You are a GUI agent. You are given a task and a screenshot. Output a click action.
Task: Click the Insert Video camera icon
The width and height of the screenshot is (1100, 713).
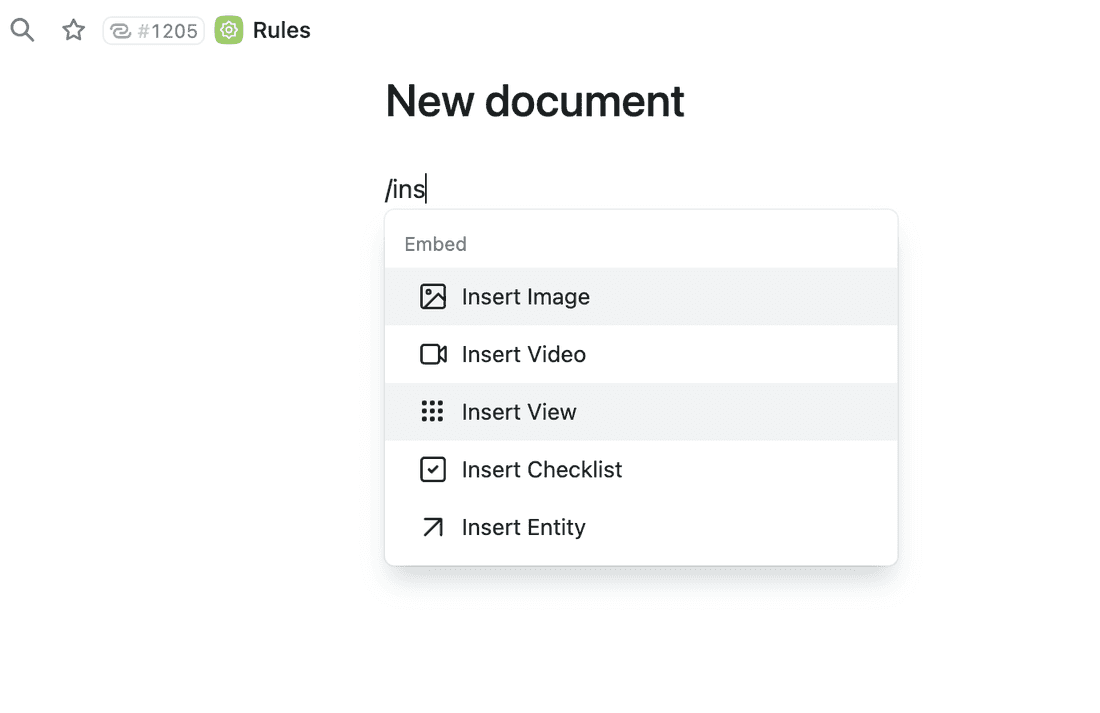point(433,354)
